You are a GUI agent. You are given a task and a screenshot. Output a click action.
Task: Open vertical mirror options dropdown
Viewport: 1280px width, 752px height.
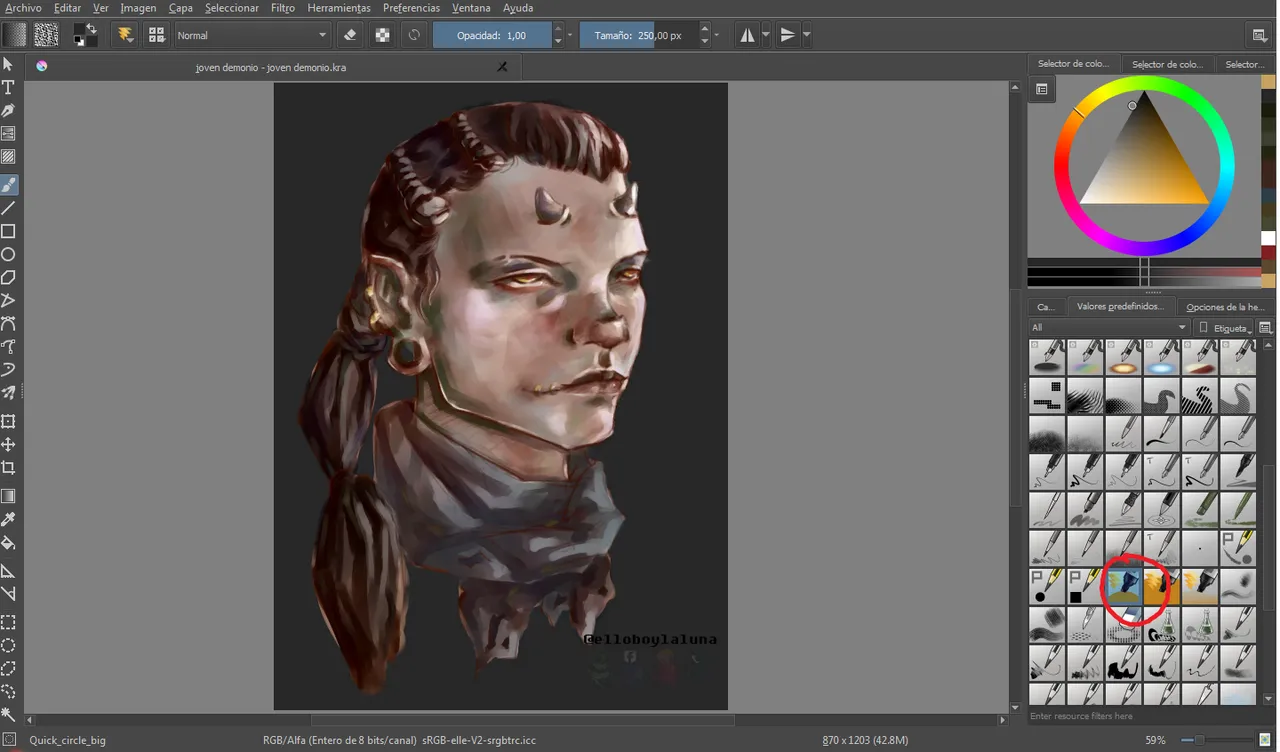[x=806, y=35]
